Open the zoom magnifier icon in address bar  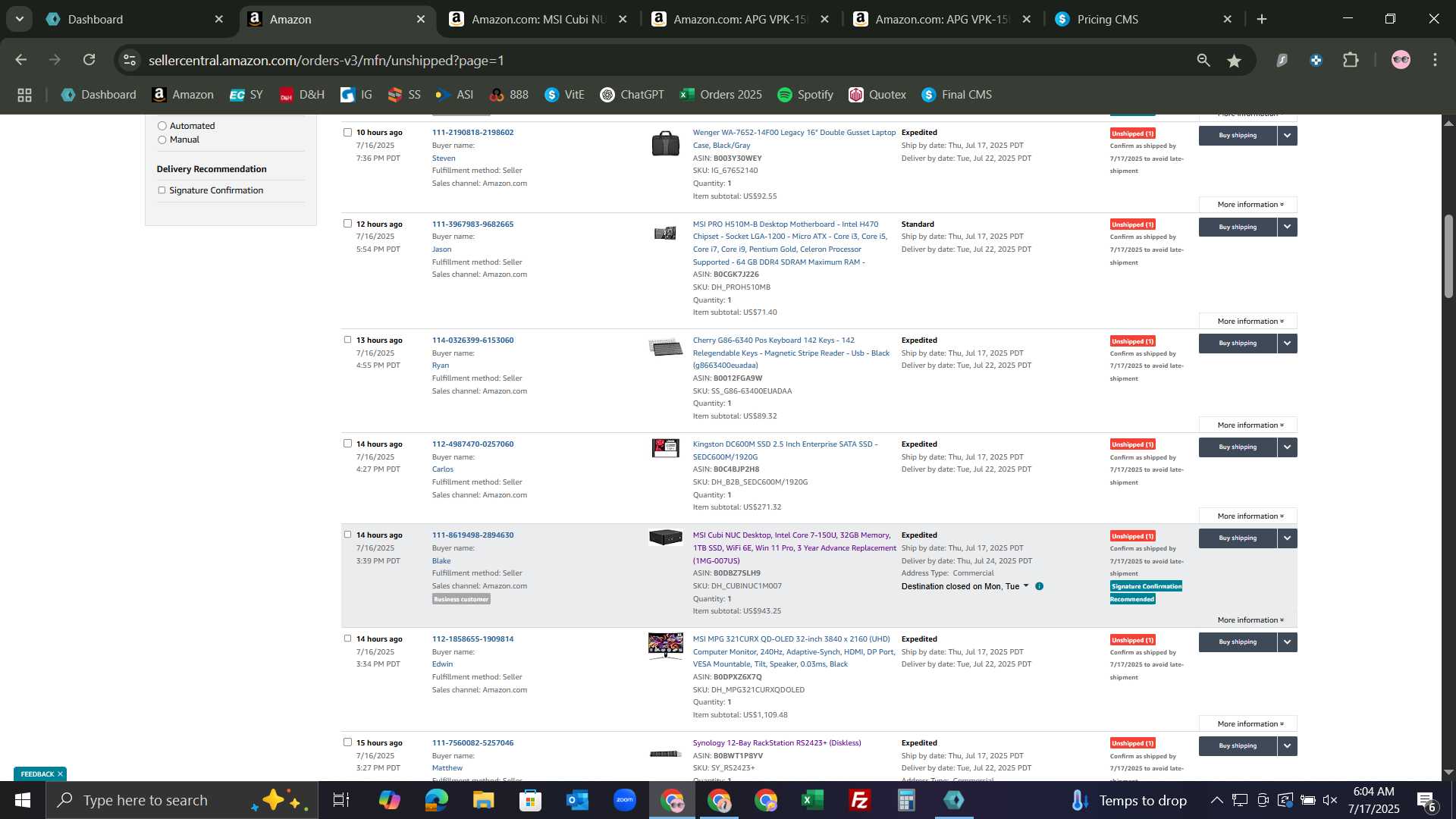tap(1203, 61)
